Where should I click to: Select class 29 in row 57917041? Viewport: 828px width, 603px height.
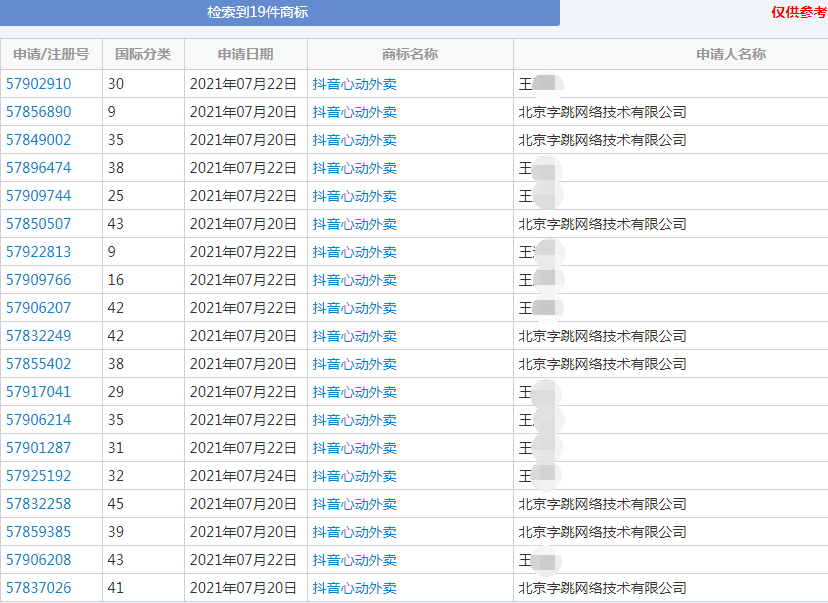pos(116,392)
